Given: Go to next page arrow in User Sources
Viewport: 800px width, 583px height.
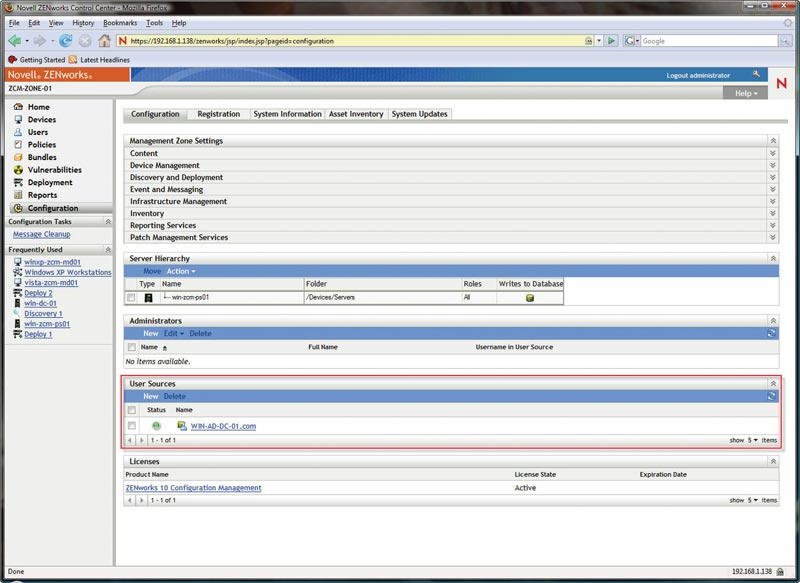Looking at the screenshot, I should click(x=142, y=440).
